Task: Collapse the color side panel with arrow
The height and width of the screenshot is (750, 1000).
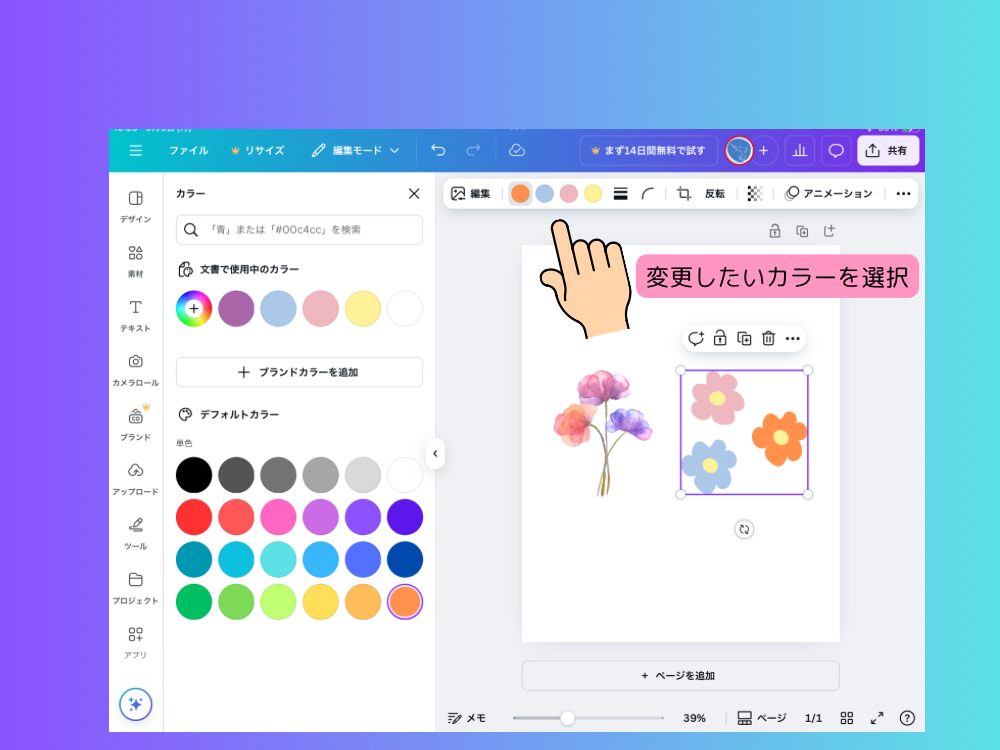Action: 435,453
